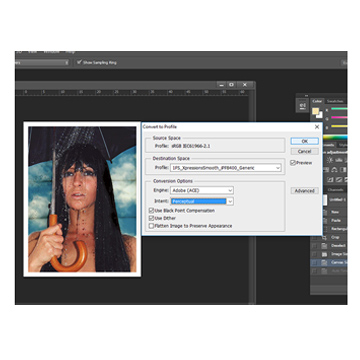Toggle history brush source box beside Deselect

[314, 246]
